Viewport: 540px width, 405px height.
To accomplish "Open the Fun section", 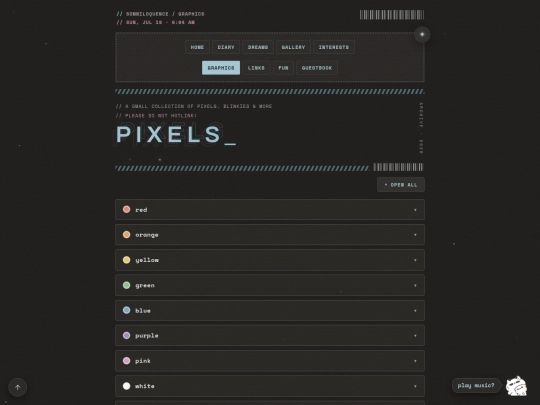I will [x=283, y=68].
